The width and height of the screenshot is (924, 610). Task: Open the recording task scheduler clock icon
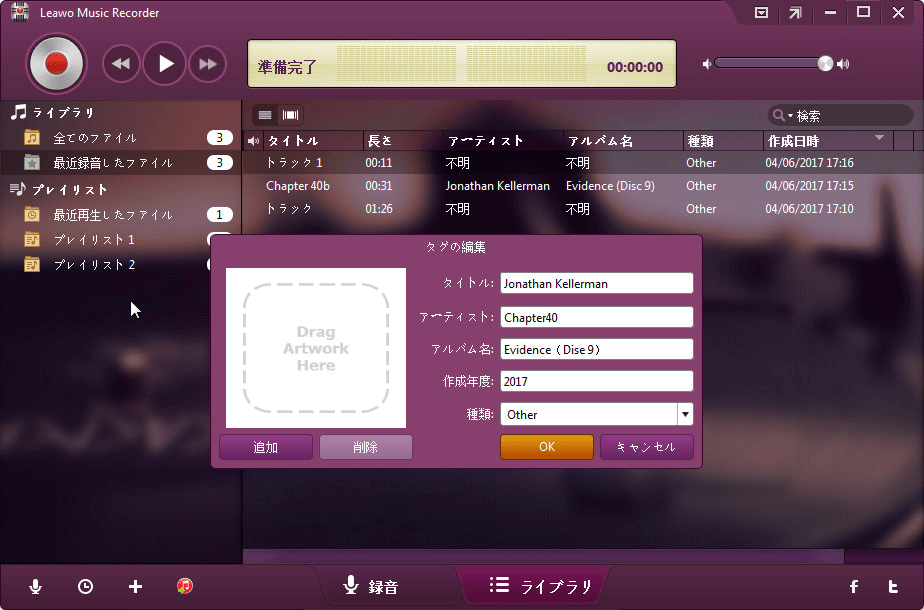click(85, 587)
